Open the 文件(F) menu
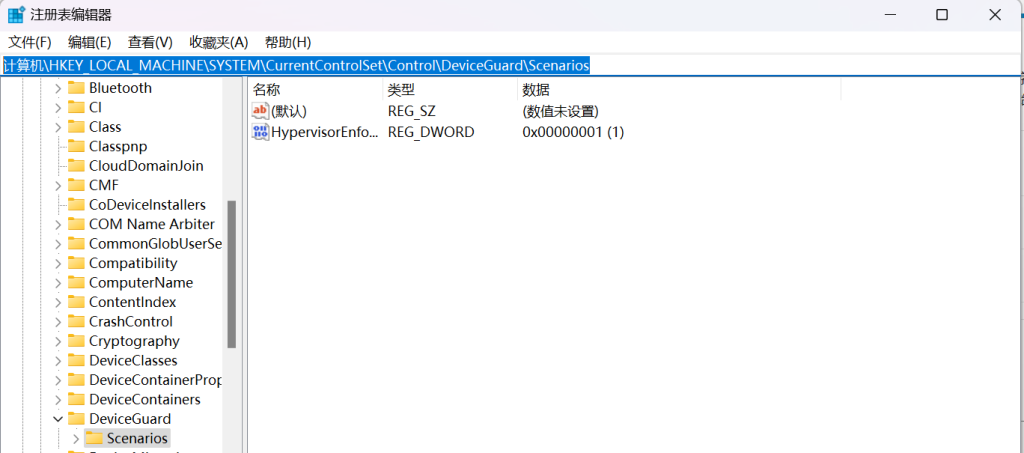The width and height of the screenshot is (1024, 453). [29, 42]
